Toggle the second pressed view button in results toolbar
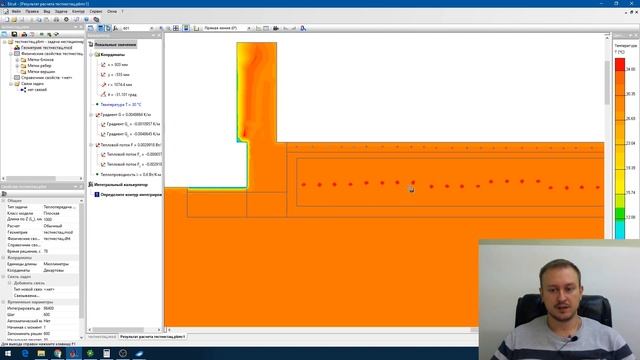640x360 pixels. click(x=101, y=28)
